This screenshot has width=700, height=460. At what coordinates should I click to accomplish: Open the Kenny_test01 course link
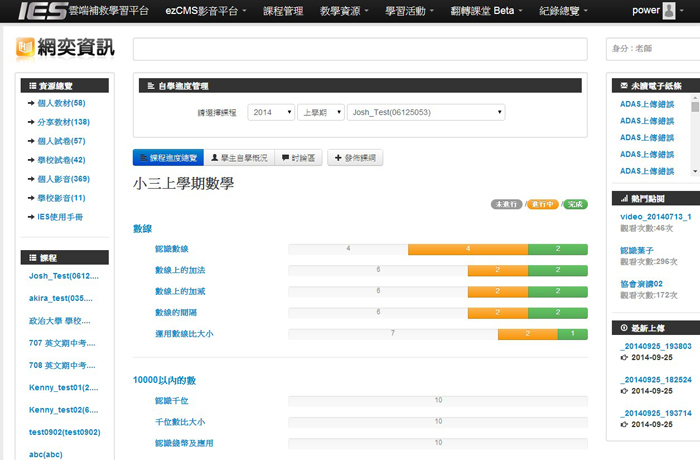63,388
